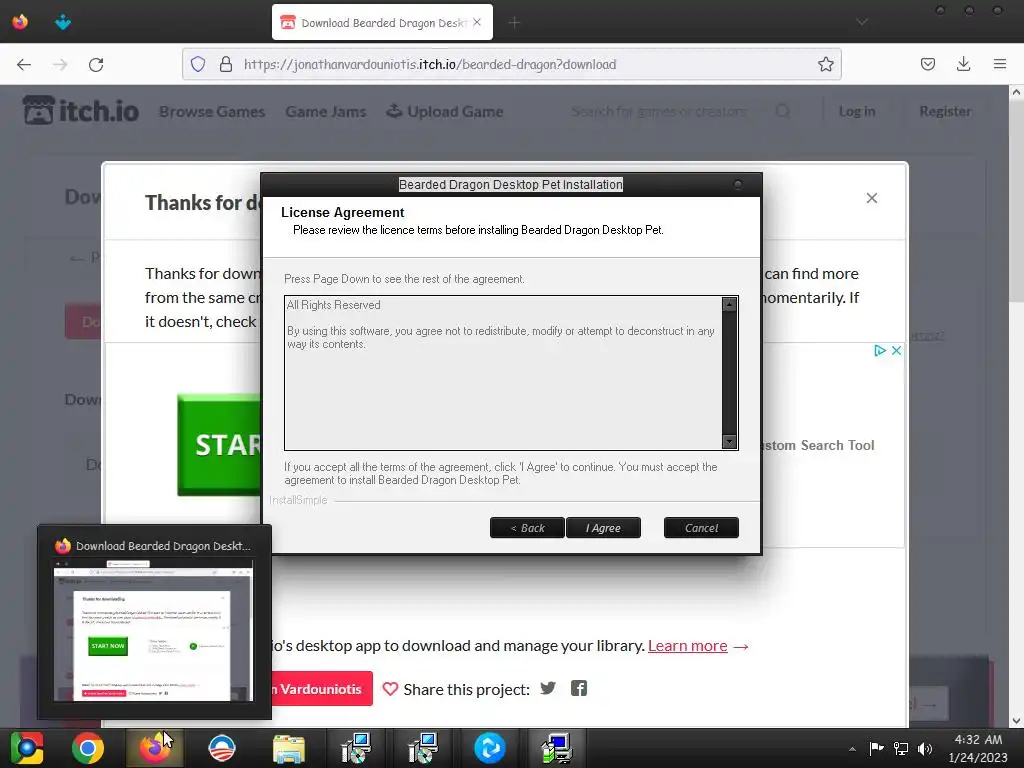Open the Firefox downloads panel

click(x=963, y=64)
